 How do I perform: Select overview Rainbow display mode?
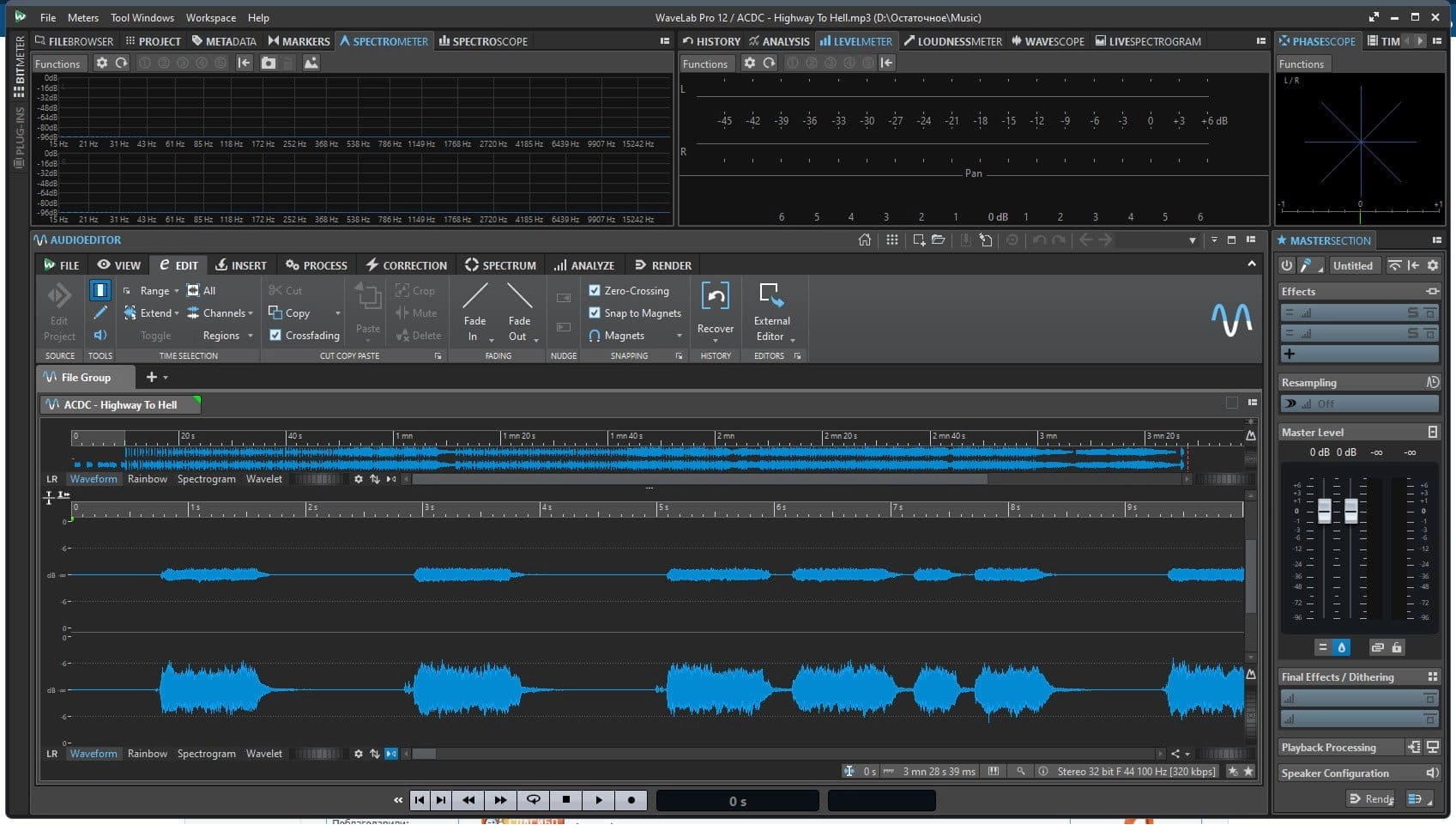click(x=148, y=479)
